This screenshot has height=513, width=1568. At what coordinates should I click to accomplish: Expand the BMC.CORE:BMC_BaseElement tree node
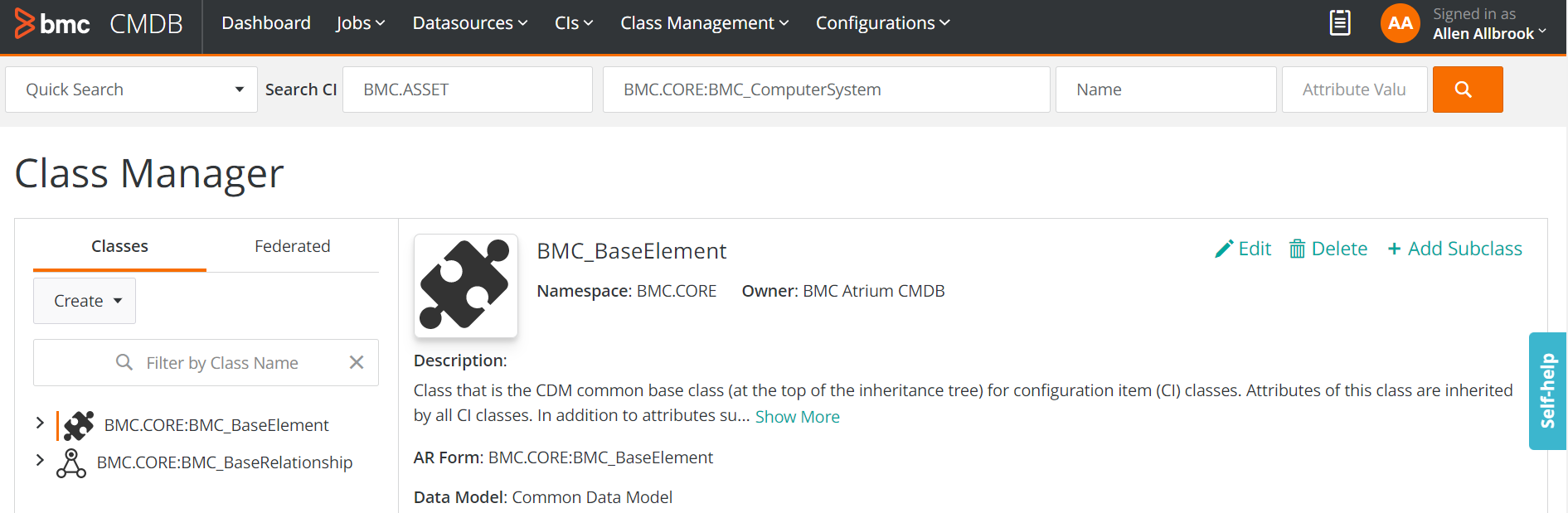pos(40,423)
